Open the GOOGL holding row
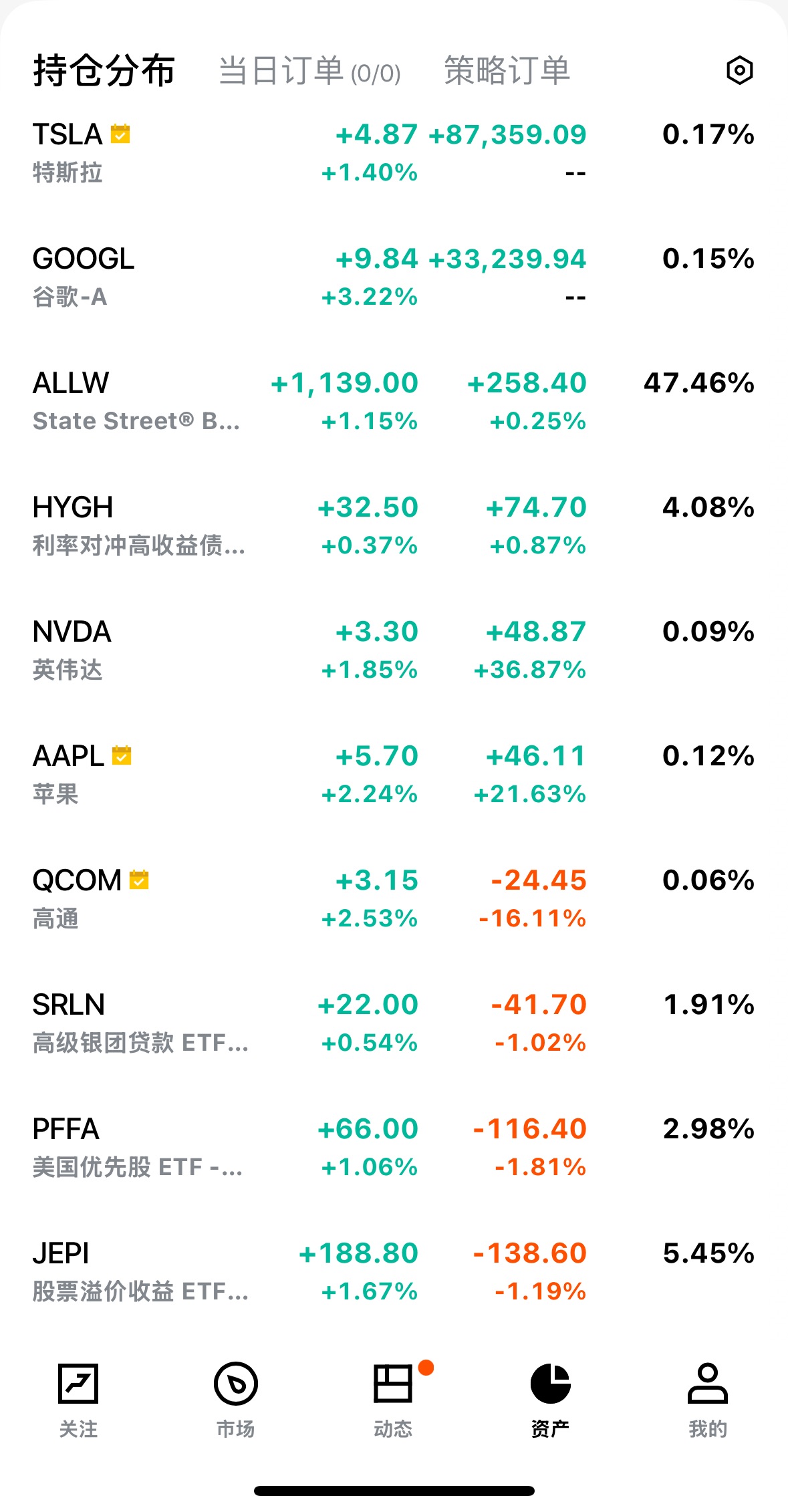Screen dimensions: 788x1512 pos(84,275)
